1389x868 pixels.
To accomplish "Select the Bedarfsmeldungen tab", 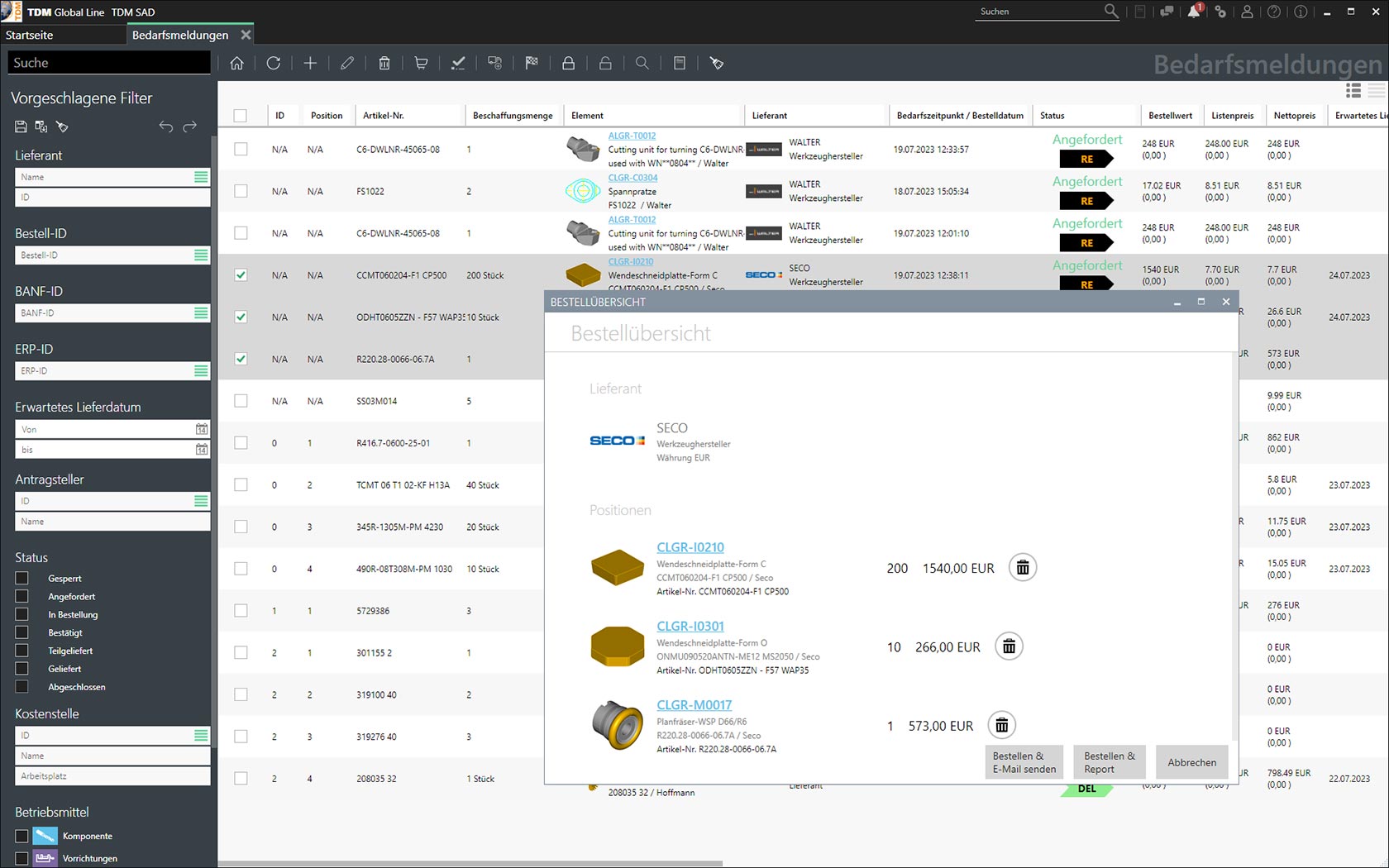I will (x=180, y=35).
